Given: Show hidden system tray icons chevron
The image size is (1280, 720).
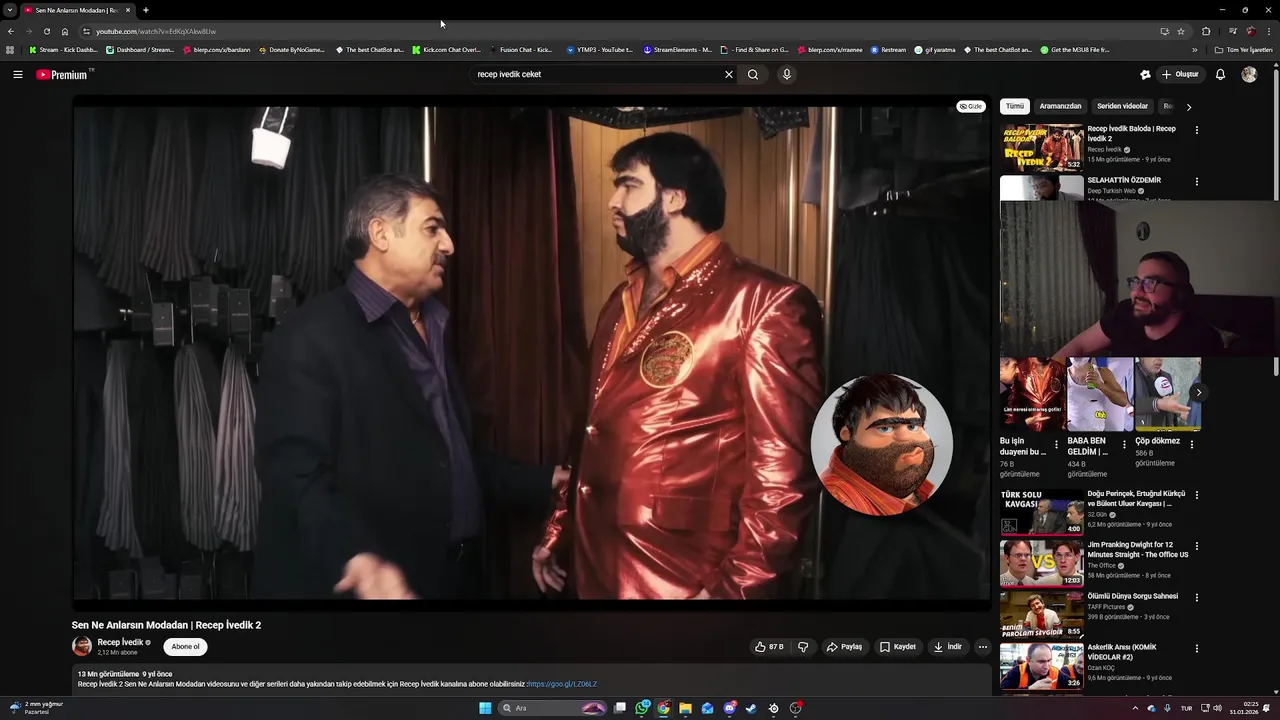Looking at the screenshot, I should coord(1135,708).
